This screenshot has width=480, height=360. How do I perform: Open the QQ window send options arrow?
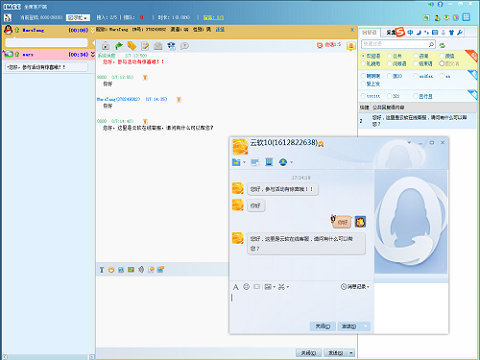pos(366,326)
